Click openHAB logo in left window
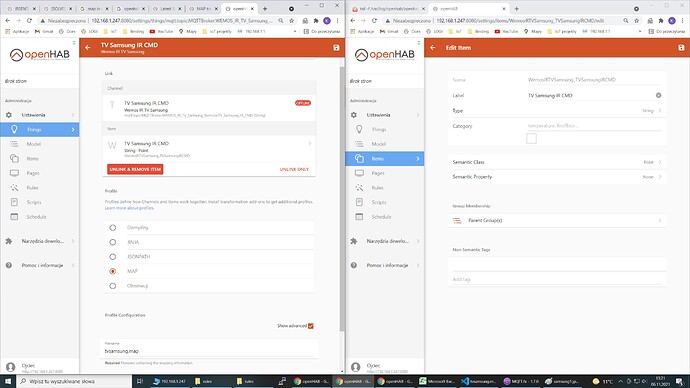Screen dimensions: 690x388 coord(40,55)
